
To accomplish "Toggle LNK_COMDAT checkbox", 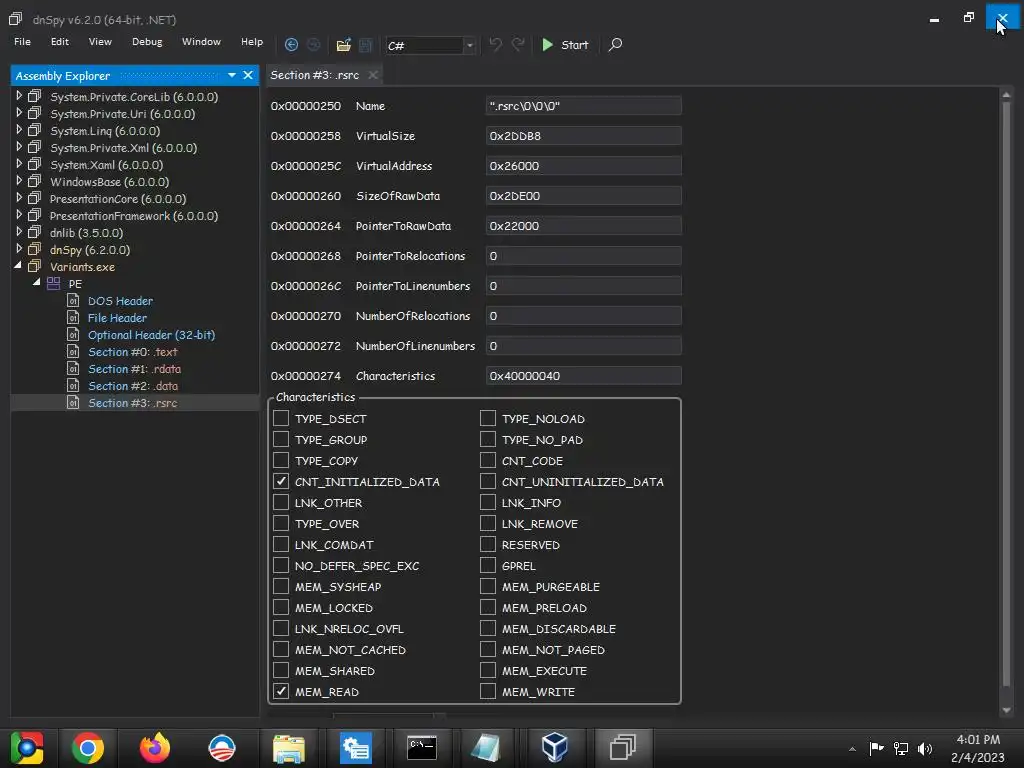I will pyautogui.click(x=281, y=544).
